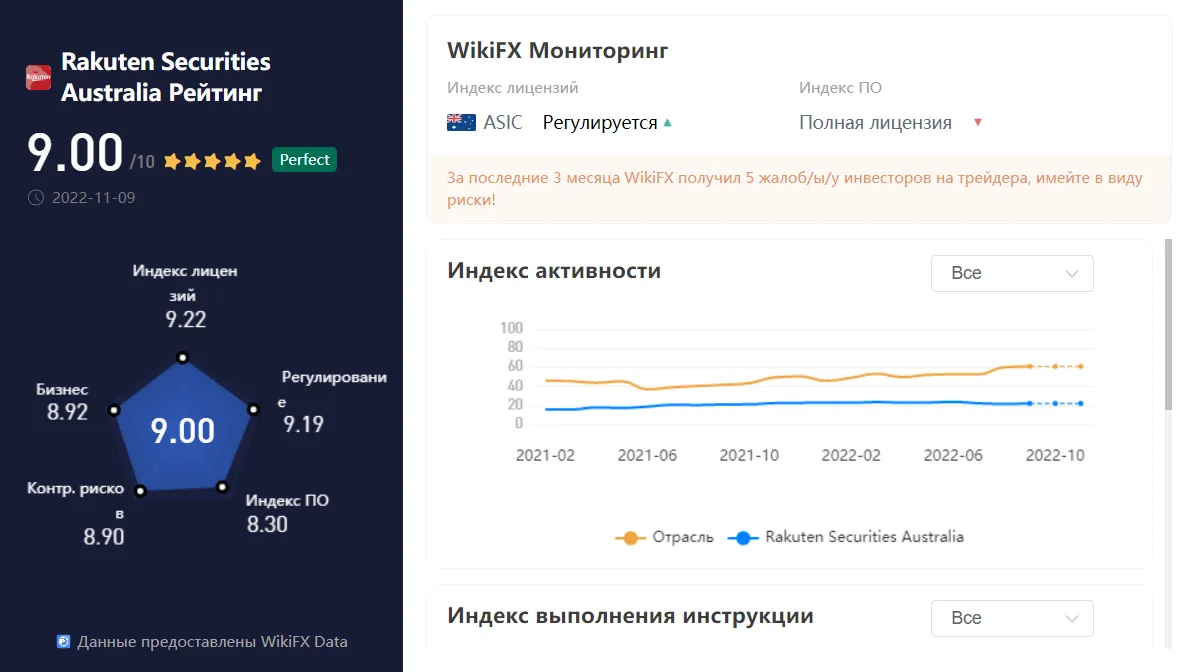
Task: Open the Все dropdown for Индекс выполнения инструкции
Action: [x=1012, y=618]
